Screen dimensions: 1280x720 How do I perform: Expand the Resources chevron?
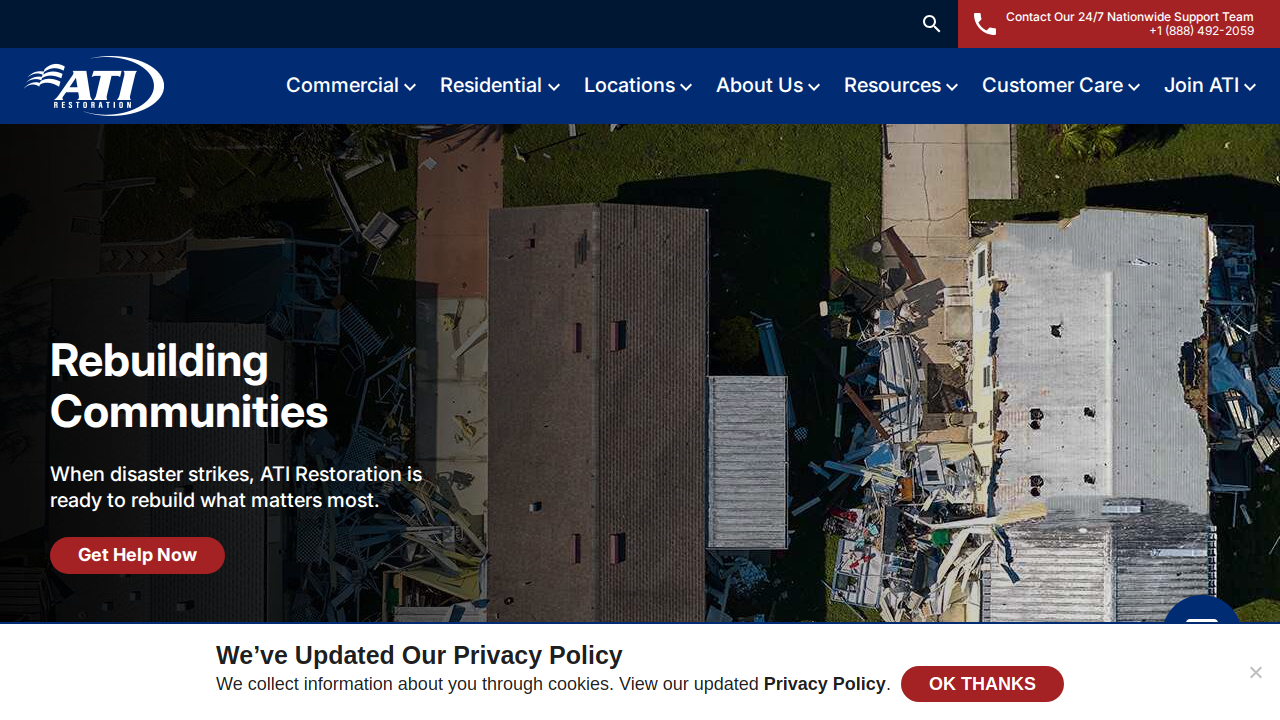click(952, 87)
